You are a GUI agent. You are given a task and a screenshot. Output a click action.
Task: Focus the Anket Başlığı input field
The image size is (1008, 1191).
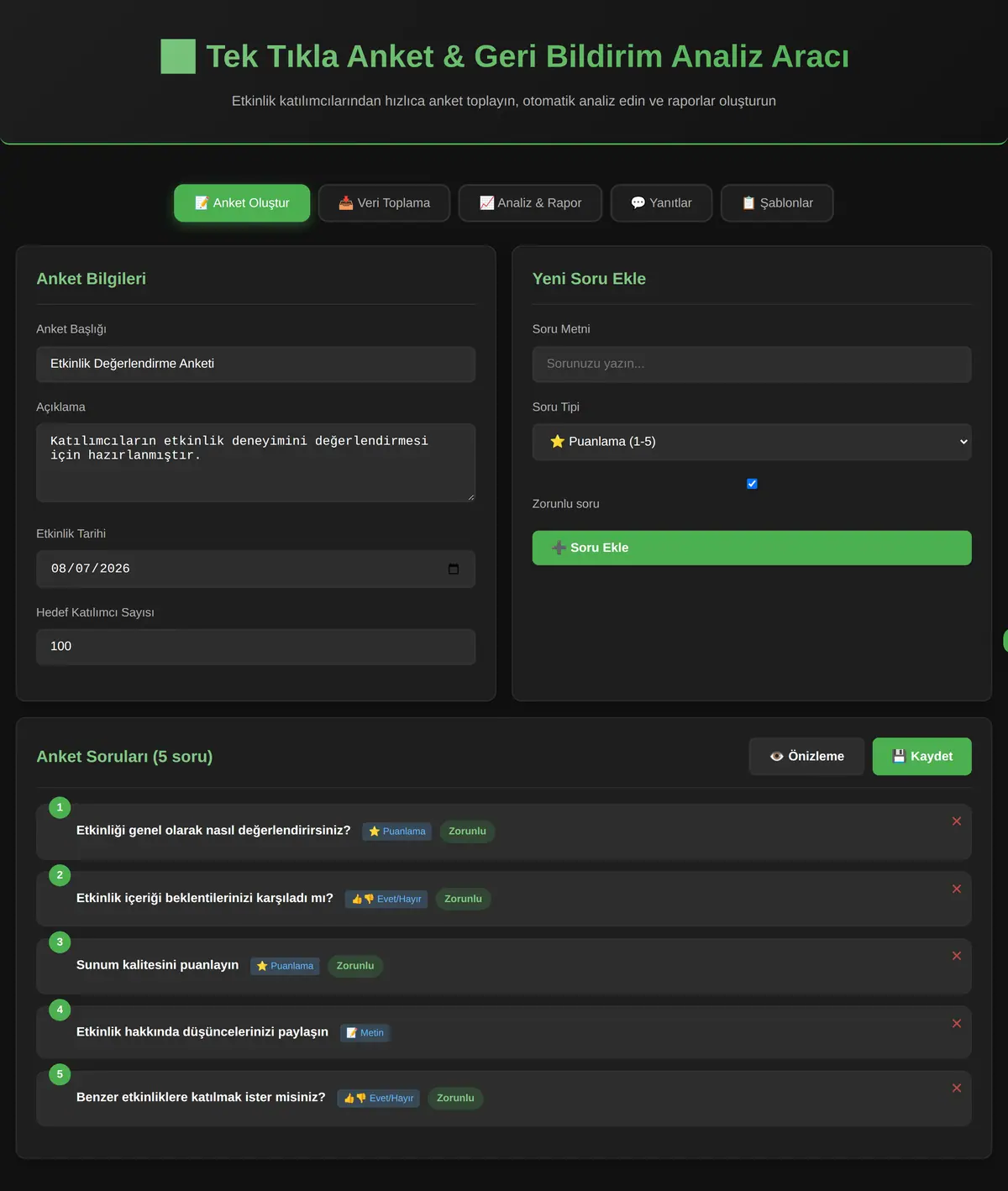255,364
